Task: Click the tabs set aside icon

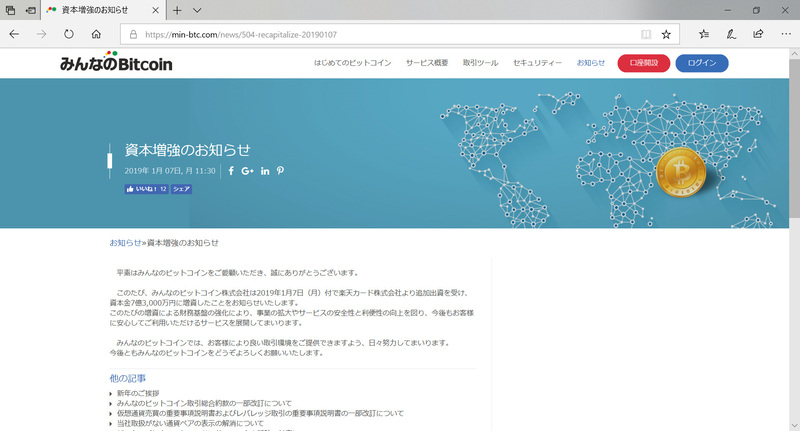Action: click(x=10, y=10)
